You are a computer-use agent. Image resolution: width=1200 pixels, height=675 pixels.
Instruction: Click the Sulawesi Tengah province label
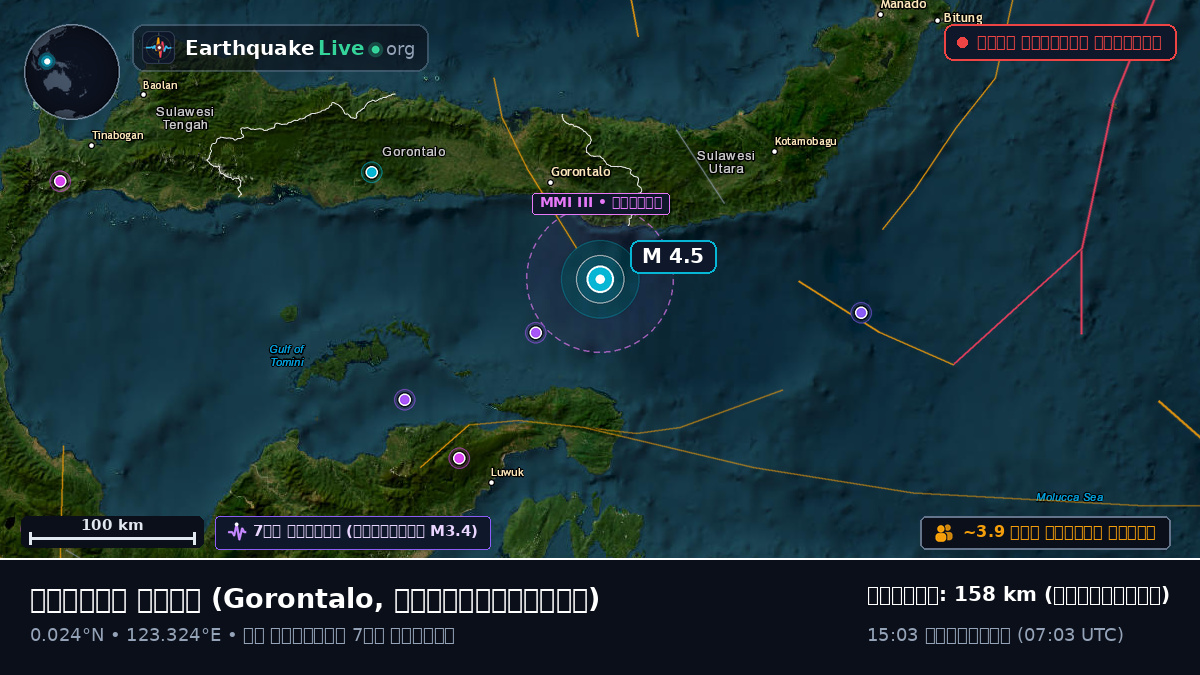(x=185, y=118)
